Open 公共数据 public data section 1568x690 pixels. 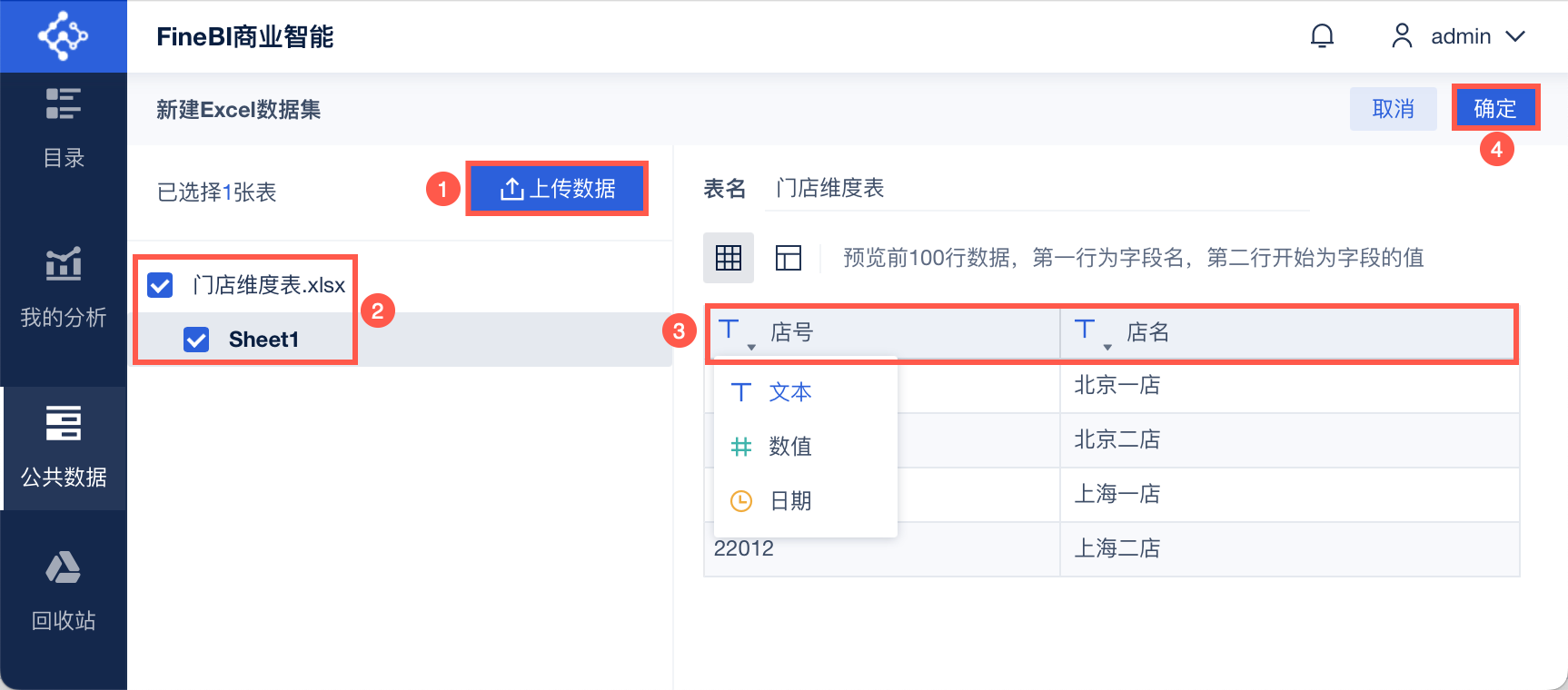click(64, 447)
